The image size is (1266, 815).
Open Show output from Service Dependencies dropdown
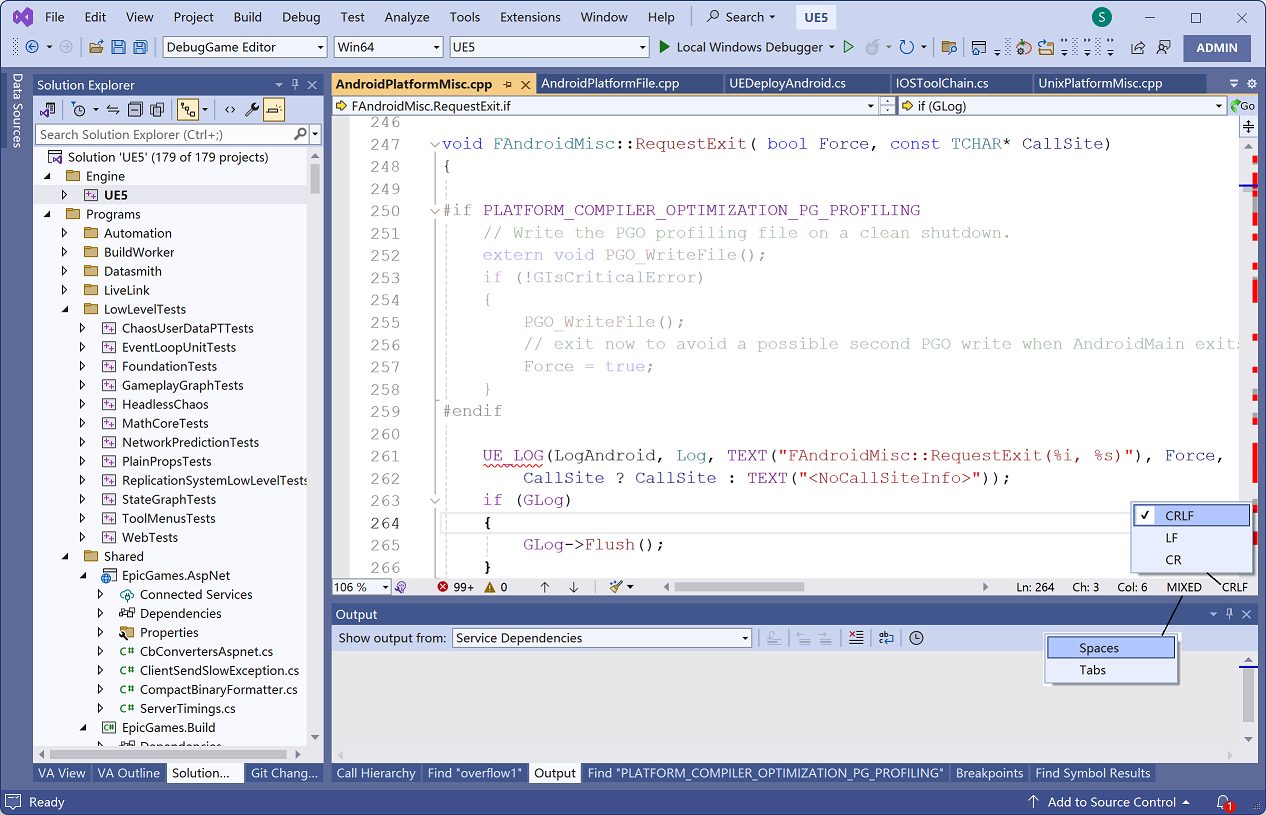point(602,638)
